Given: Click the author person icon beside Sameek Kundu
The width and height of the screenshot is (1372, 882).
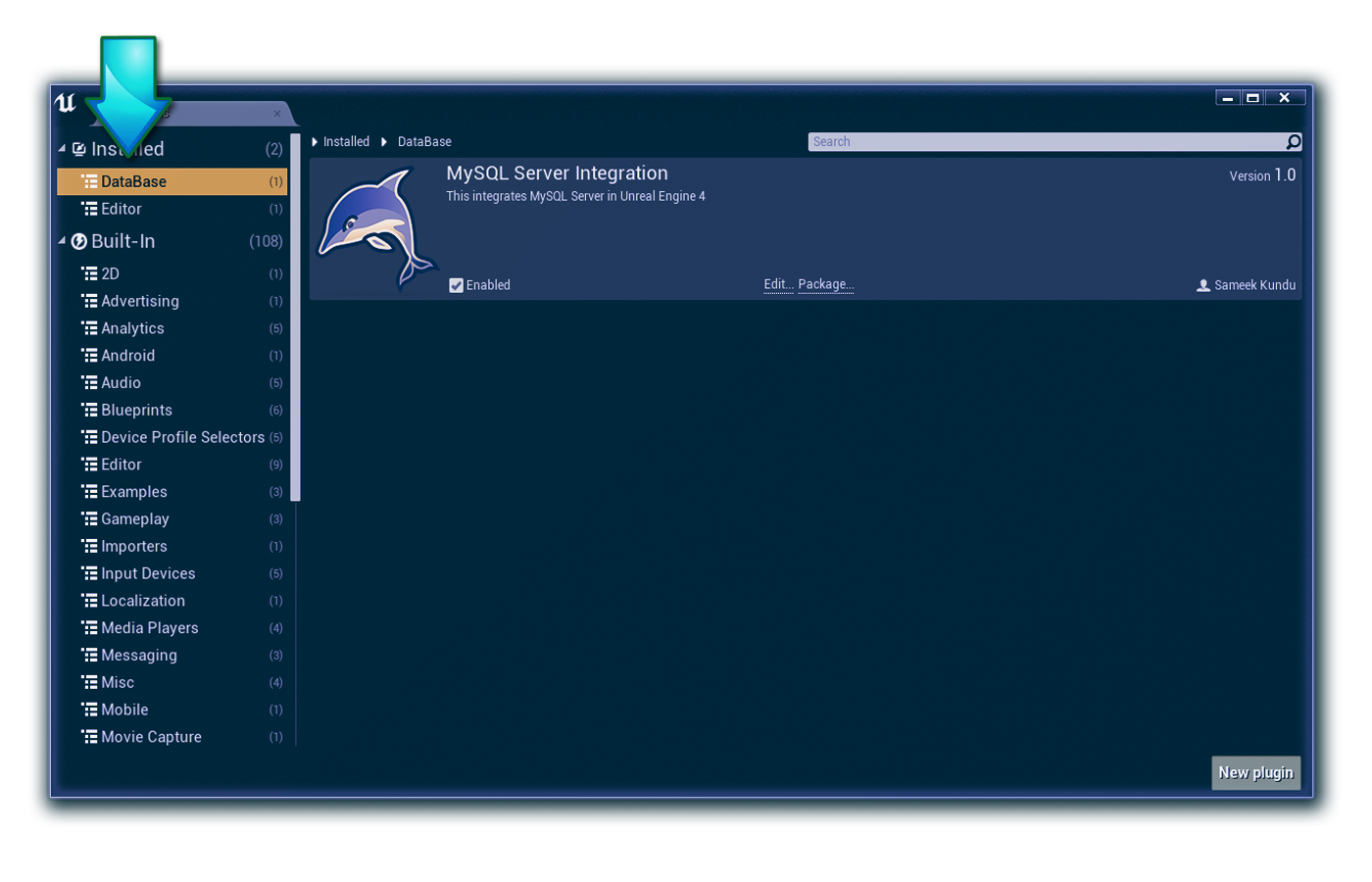Looking at the screenshot, I should click(1203, 285).
